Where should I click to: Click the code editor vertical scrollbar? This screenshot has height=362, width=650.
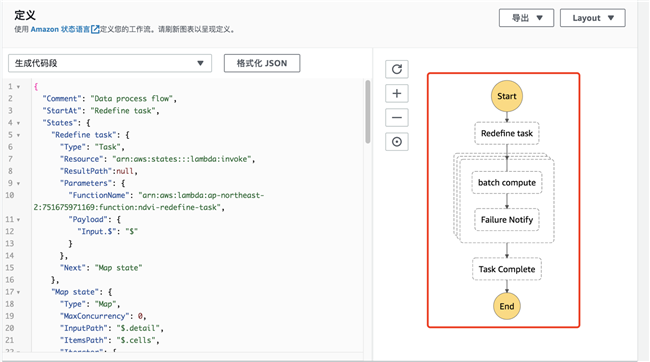coord(368,112)
